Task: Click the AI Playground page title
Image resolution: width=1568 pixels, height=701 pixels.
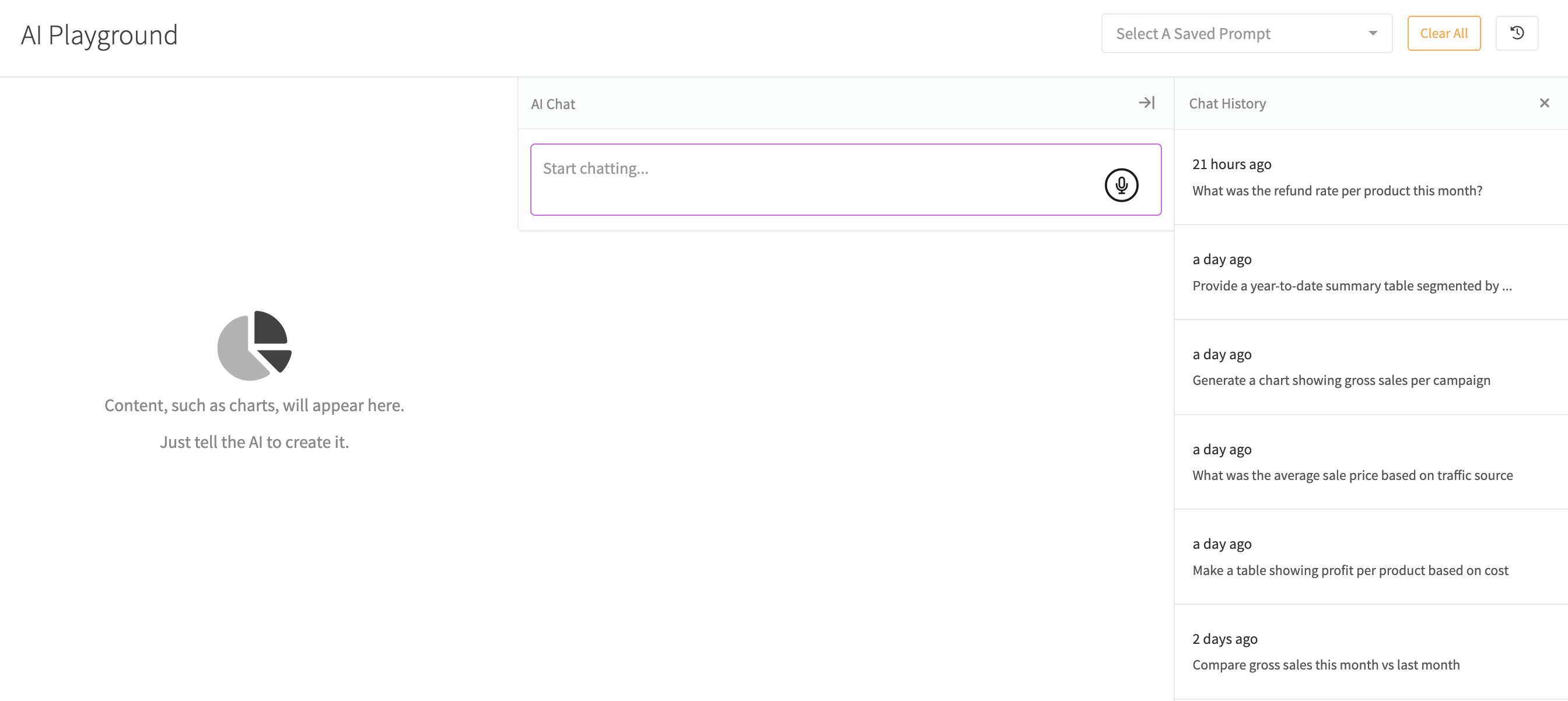Action: [99, 36]
